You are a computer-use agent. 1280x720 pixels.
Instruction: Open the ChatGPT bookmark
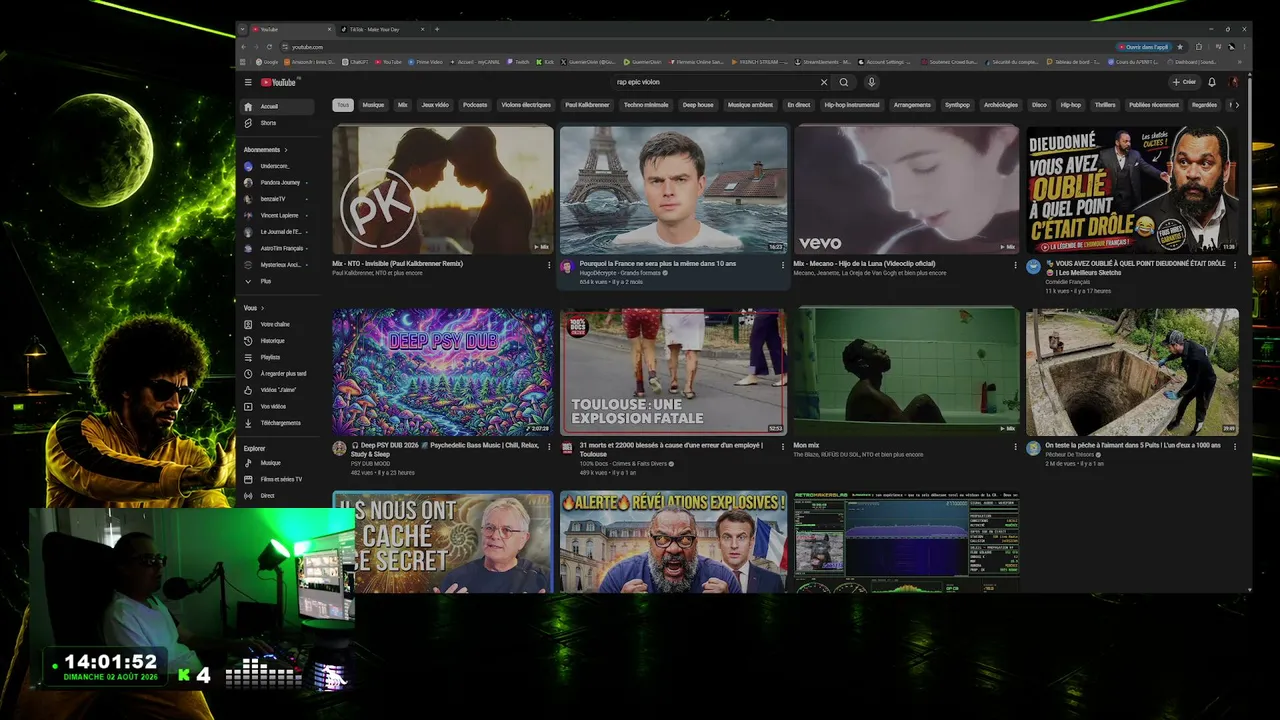[356, 62]
